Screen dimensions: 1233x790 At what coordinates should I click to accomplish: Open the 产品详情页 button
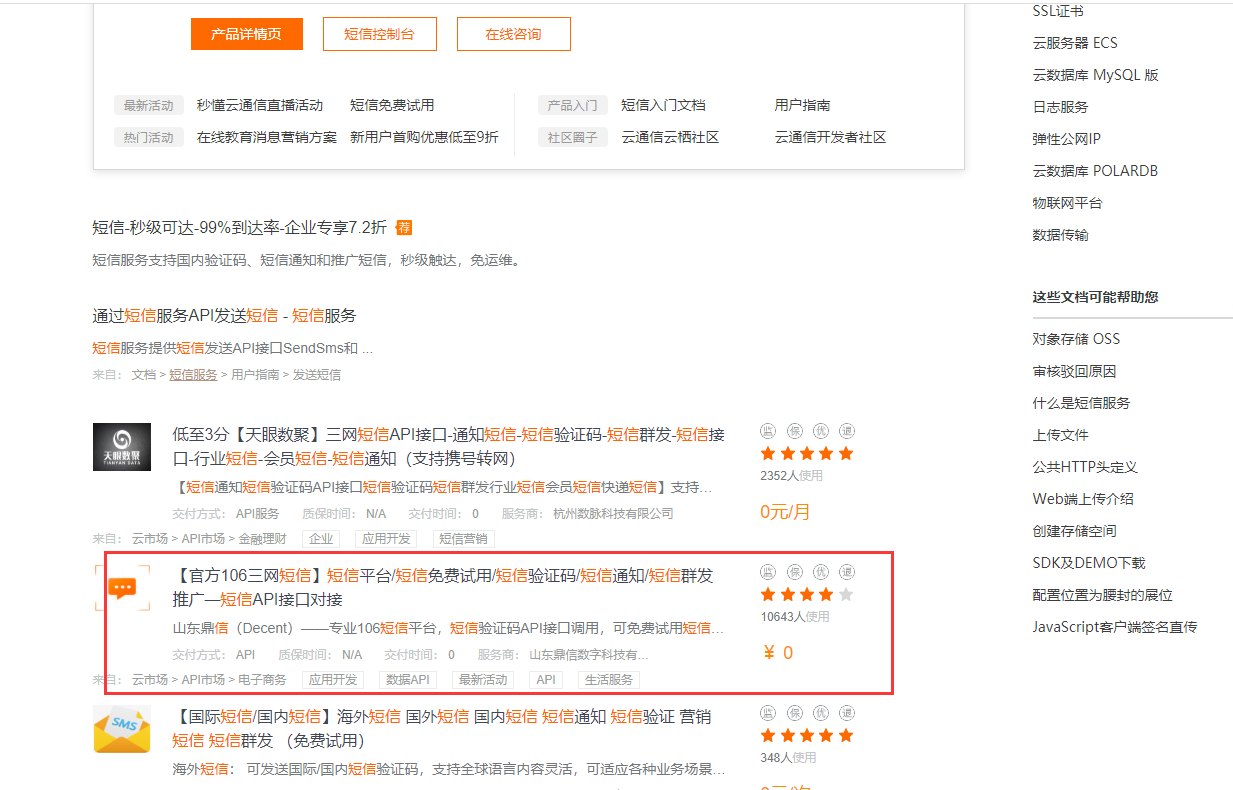246,34
